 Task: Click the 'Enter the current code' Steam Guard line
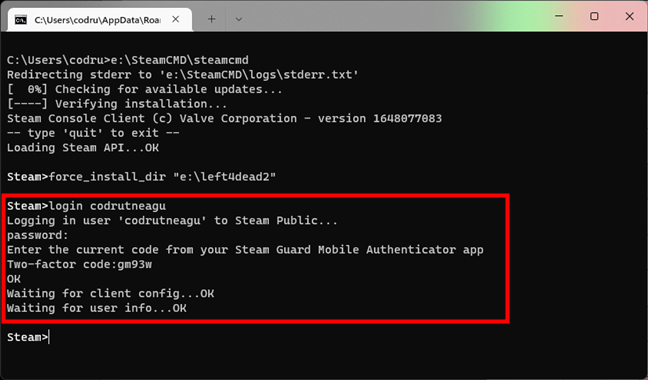click(245, 249)
